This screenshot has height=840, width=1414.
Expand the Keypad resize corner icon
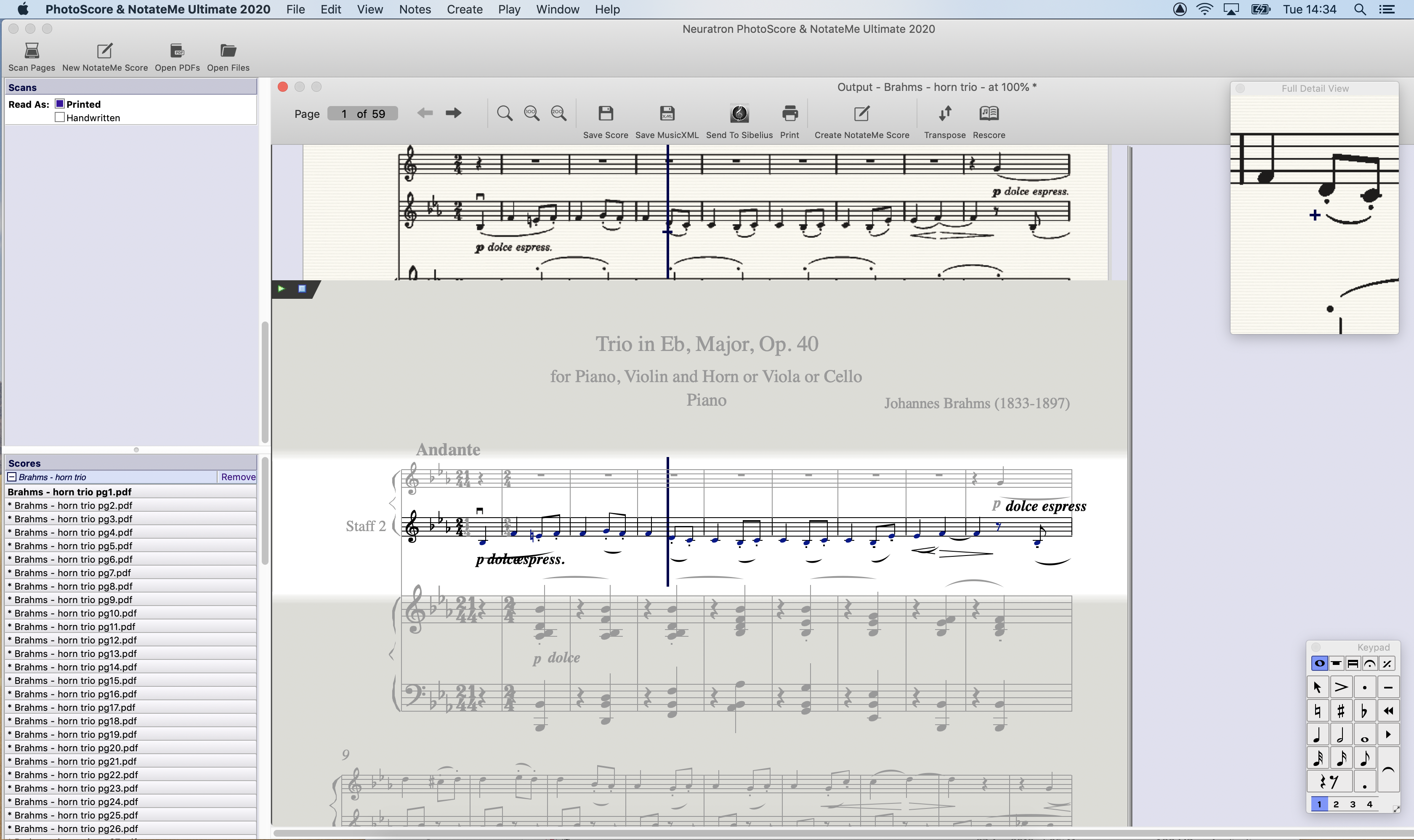(x=1396, y=809)
